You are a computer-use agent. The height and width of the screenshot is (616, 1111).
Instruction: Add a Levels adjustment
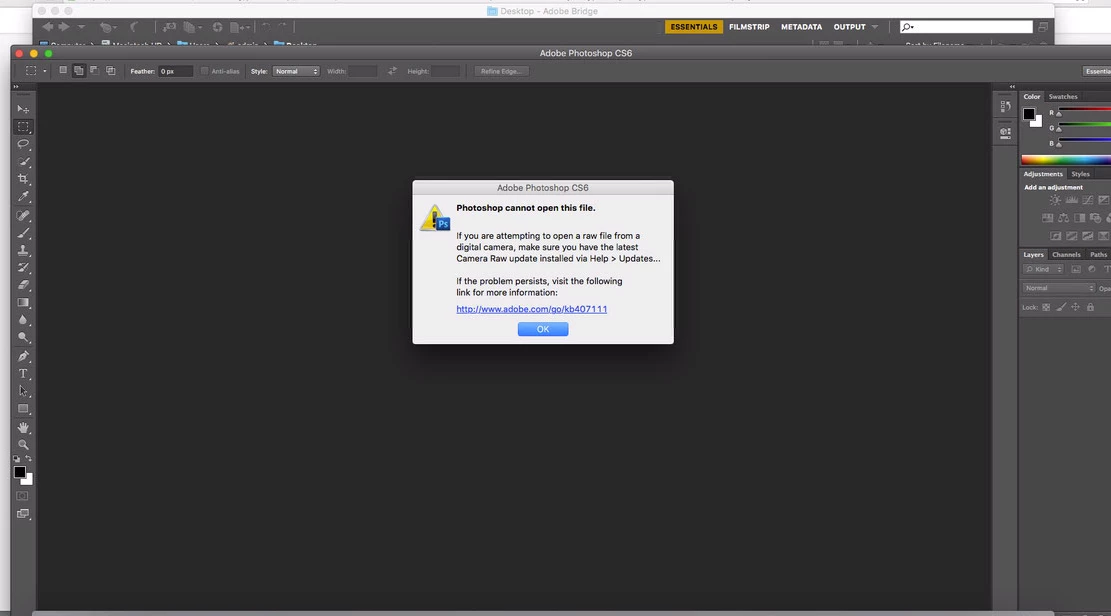(x=1071, y=201)
